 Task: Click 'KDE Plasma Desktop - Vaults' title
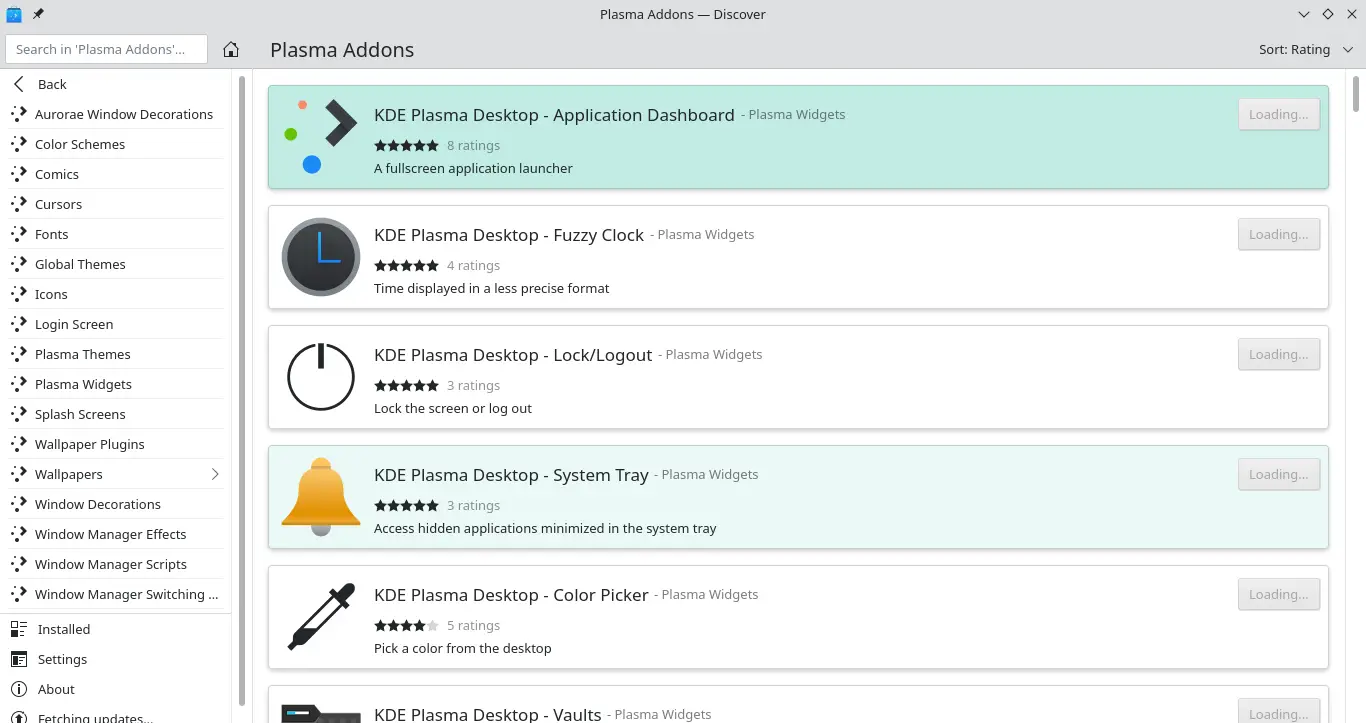(487, 714)
